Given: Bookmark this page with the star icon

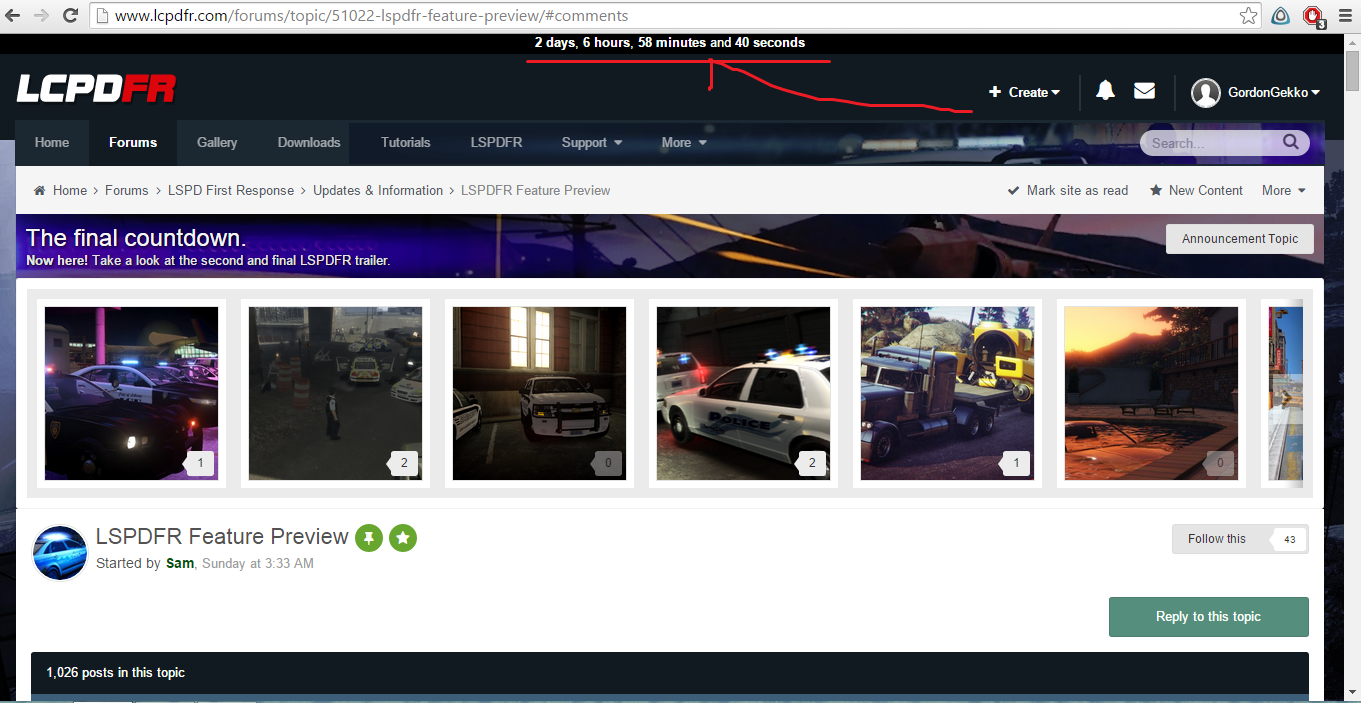Looking at the screenshot, I should (x=1248, y=16).
